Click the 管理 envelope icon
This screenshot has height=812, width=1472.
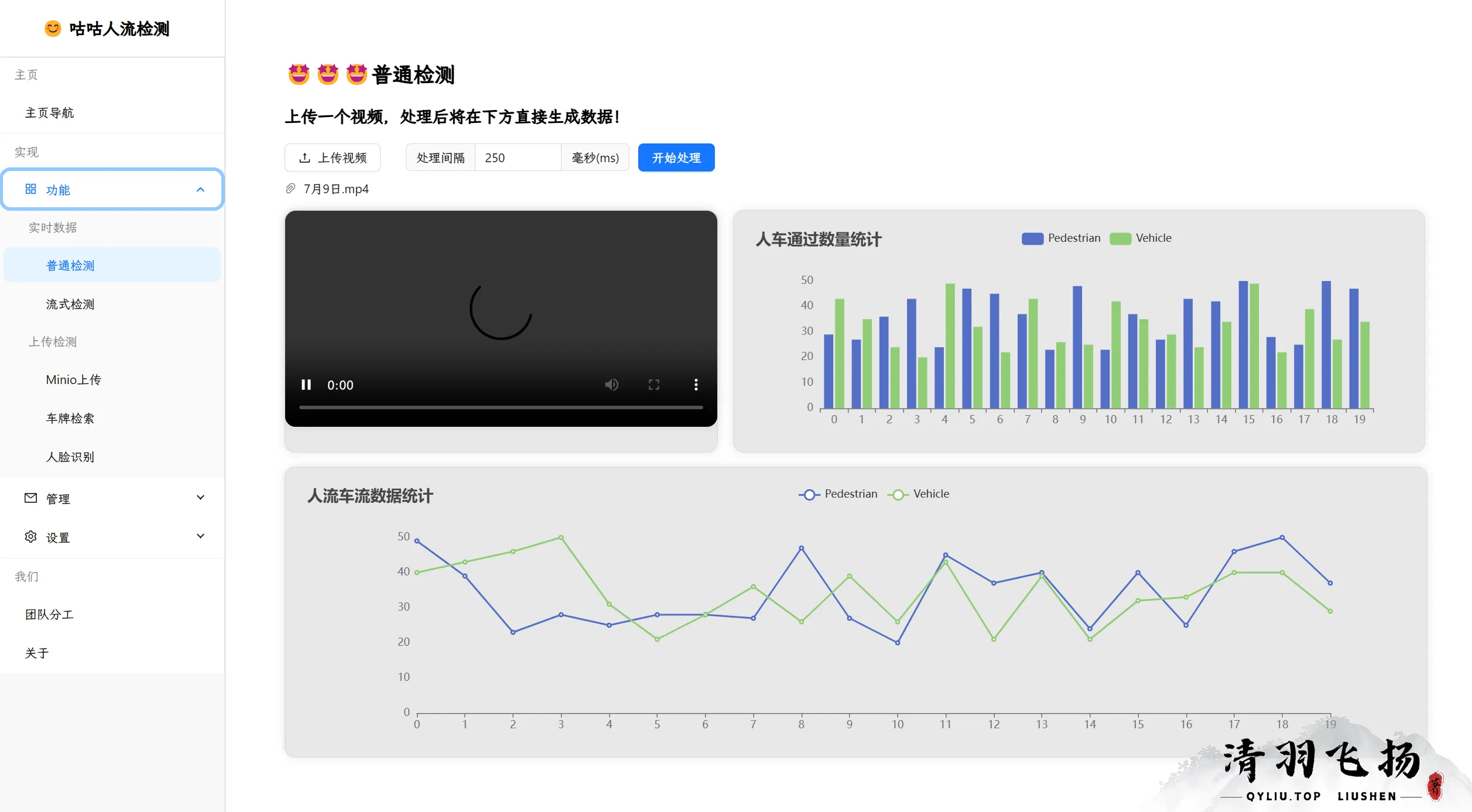point(30,498)
